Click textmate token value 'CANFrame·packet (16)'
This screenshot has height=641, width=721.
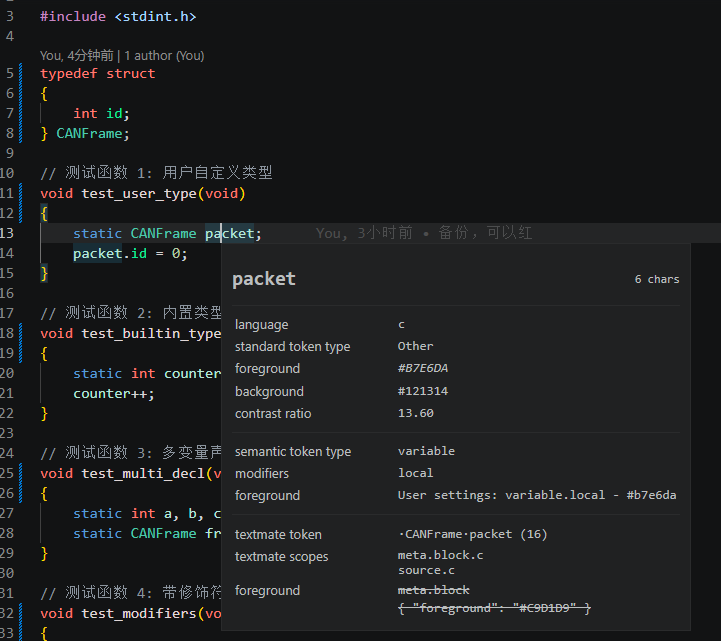coord(473,534)
